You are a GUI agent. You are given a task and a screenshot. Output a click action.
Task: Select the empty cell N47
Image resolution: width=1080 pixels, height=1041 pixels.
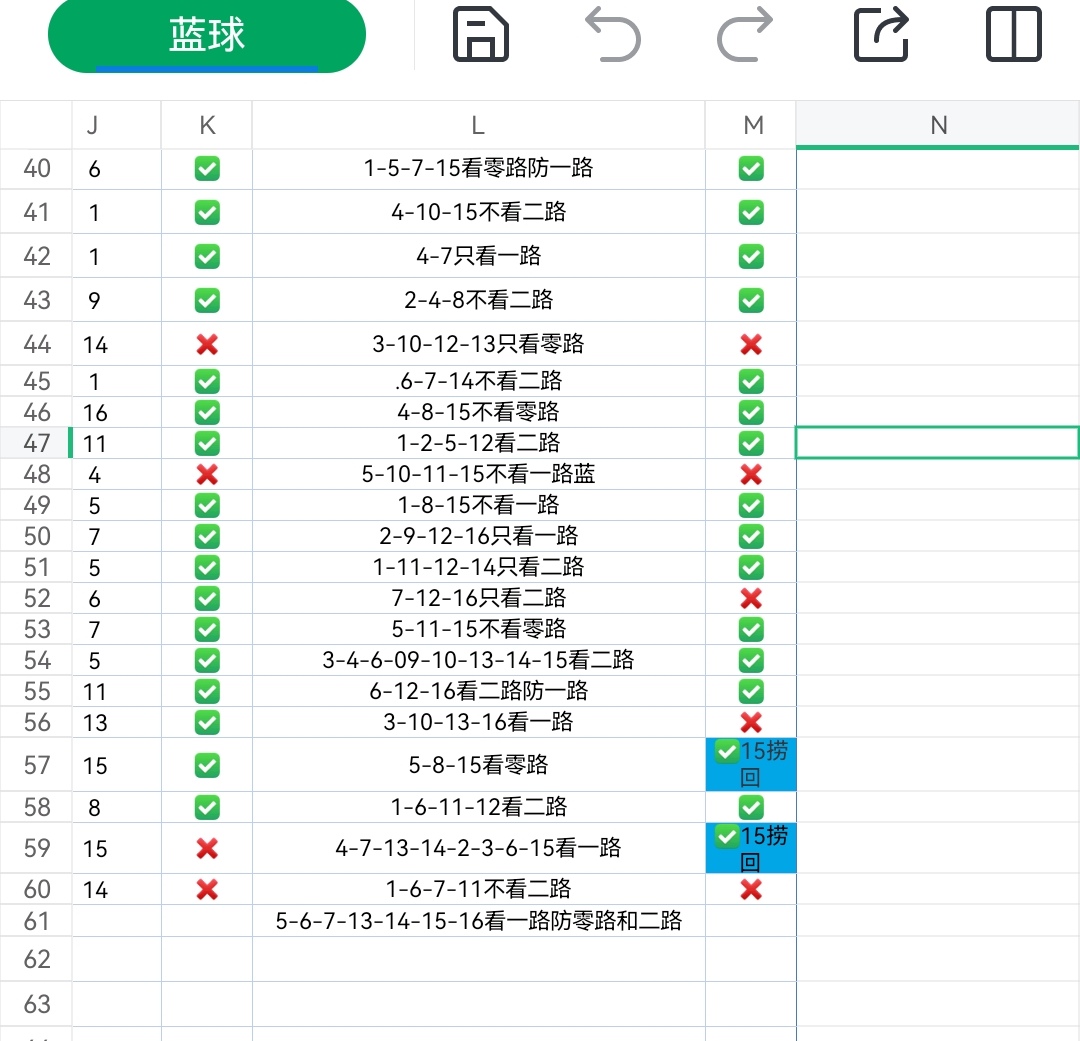937,443
